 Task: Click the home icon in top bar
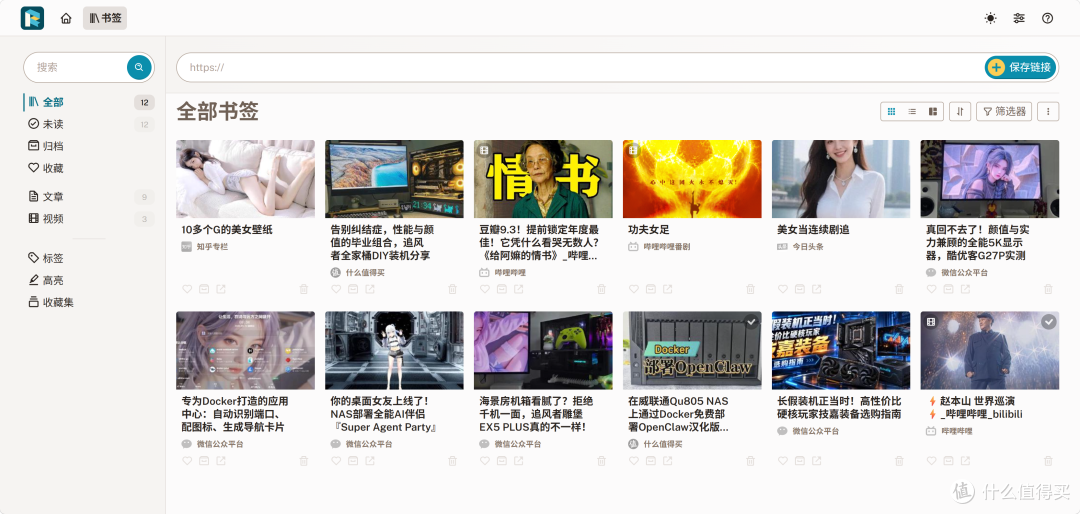pyautogui.click(x=66, y=19)
